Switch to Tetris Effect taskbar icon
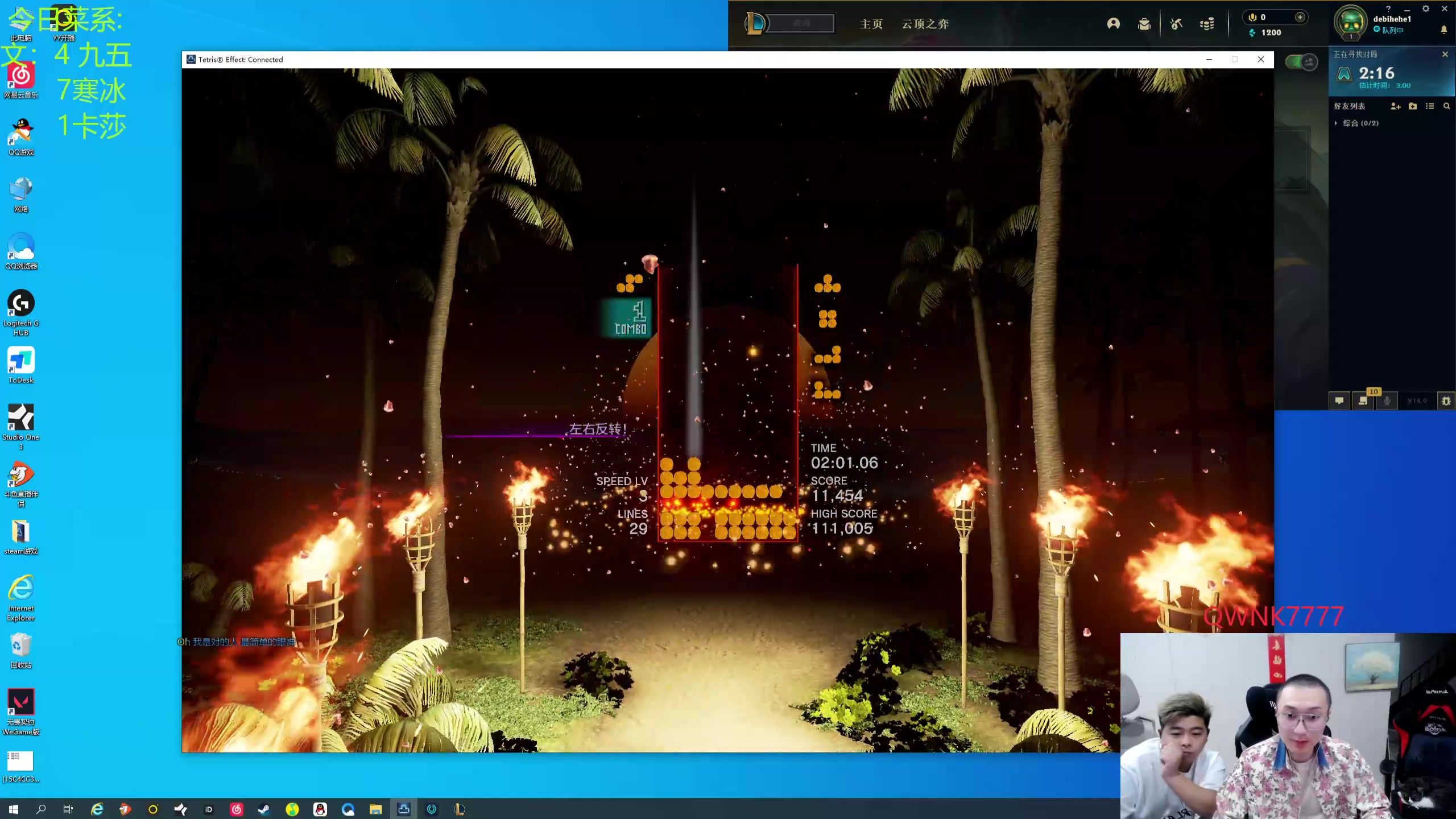This screenshot has height=819, width=1456. (x=404, y=809)
